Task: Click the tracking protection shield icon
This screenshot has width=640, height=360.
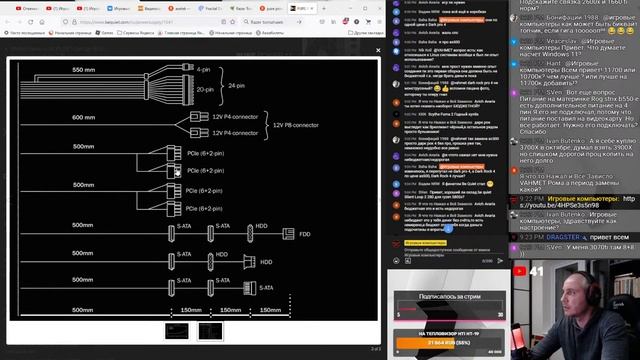Action: 66,22
